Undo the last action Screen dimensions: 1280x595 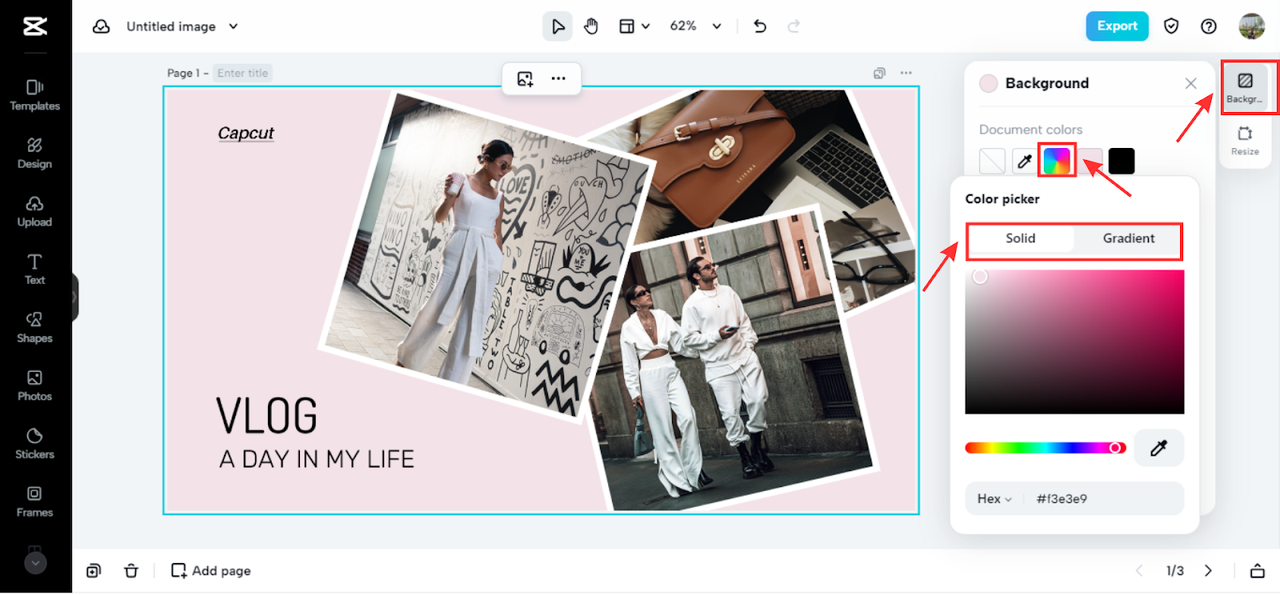pyautogui.click(x=760, y=27)
